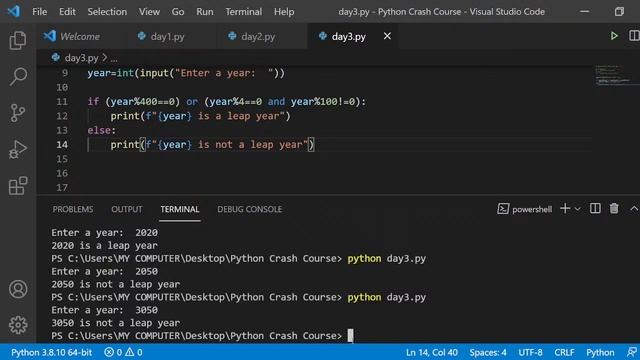
Task: Select language mode Python in status bar
Action: tap(600, 352)
